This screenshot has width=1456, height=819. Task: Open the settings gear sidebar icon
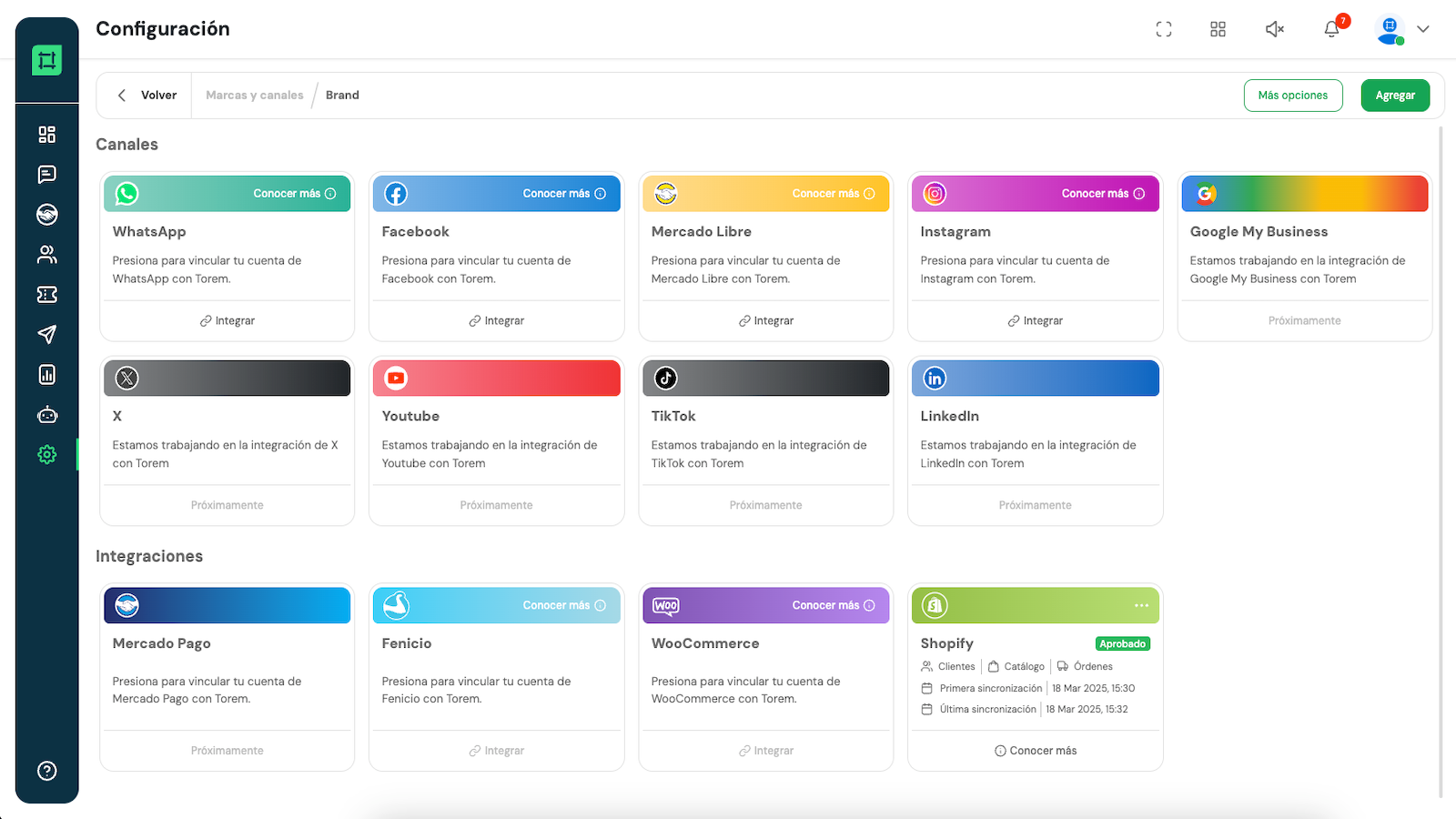tap(47, 454)
